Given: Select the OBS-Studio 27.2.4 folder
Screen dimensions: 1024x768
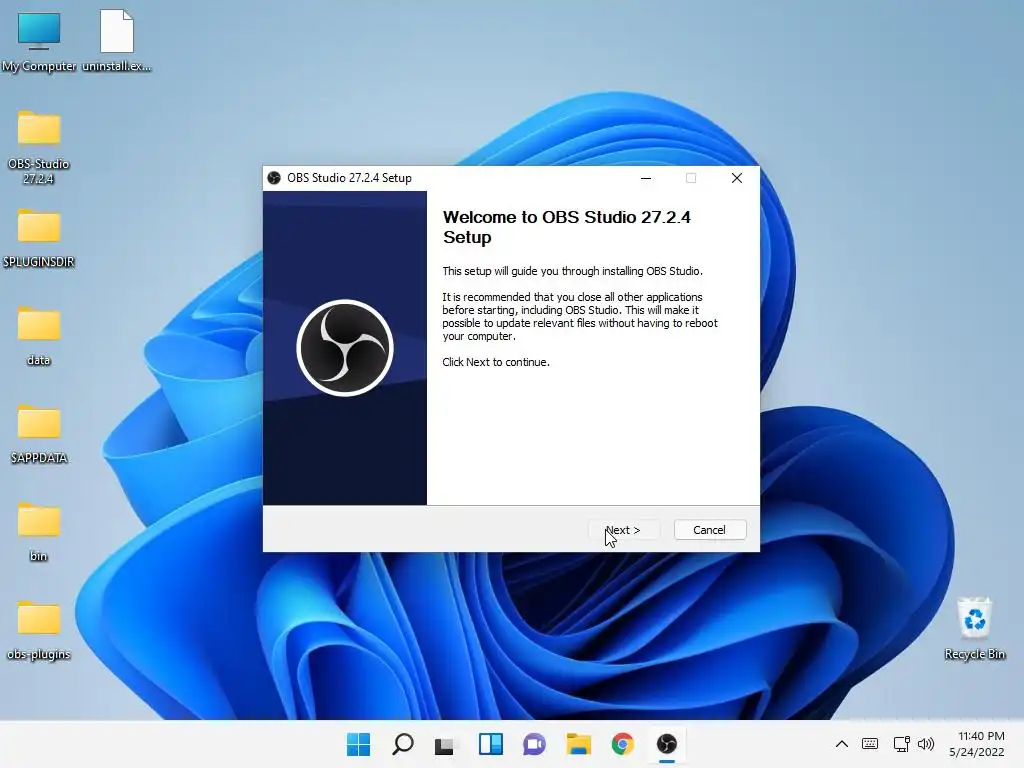Looking at the screenshot, I should pyautogui.click(x=39, y=147).
